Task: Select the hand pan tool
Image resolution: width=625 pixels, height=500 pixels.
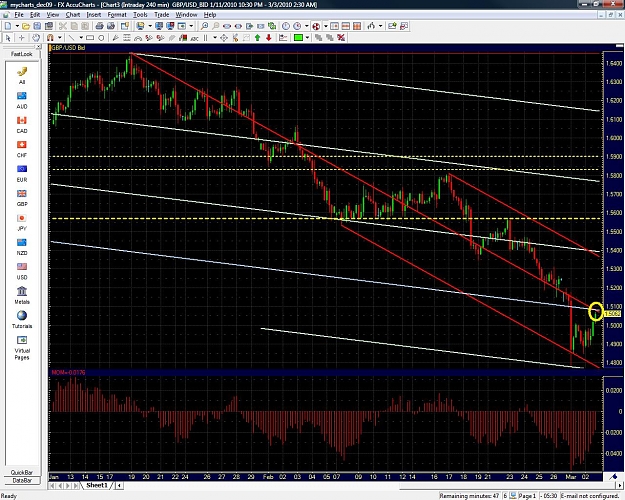Action: [x=36, y=38]
